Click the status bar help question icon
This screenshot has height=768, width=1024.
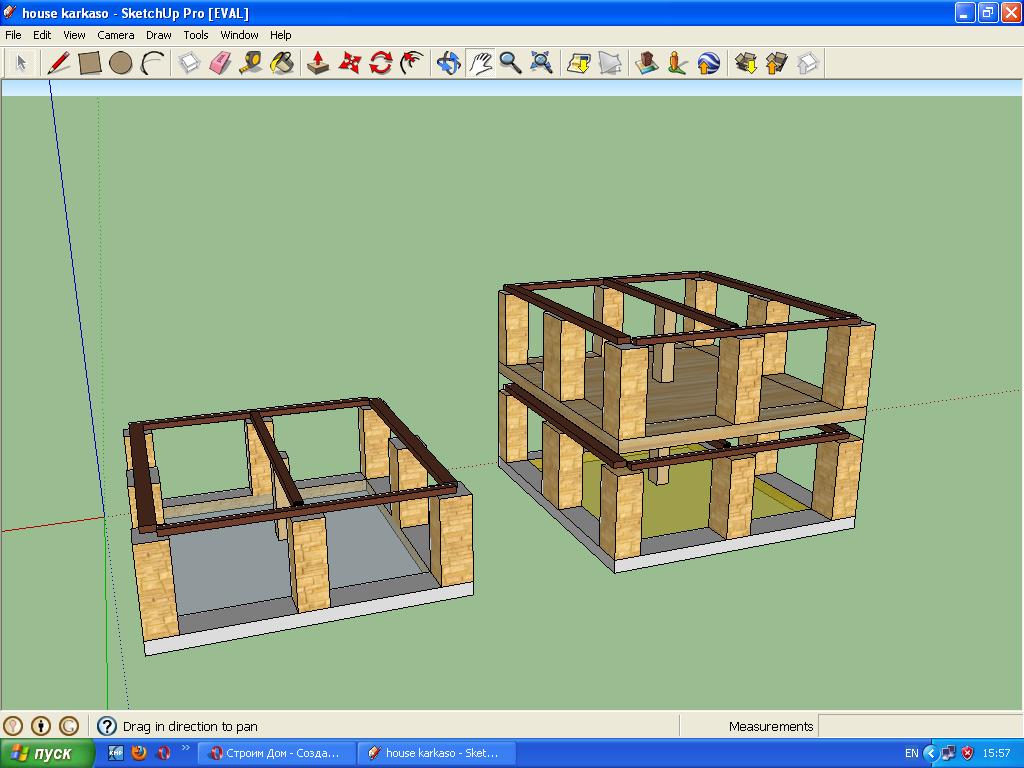pos(106,726)
